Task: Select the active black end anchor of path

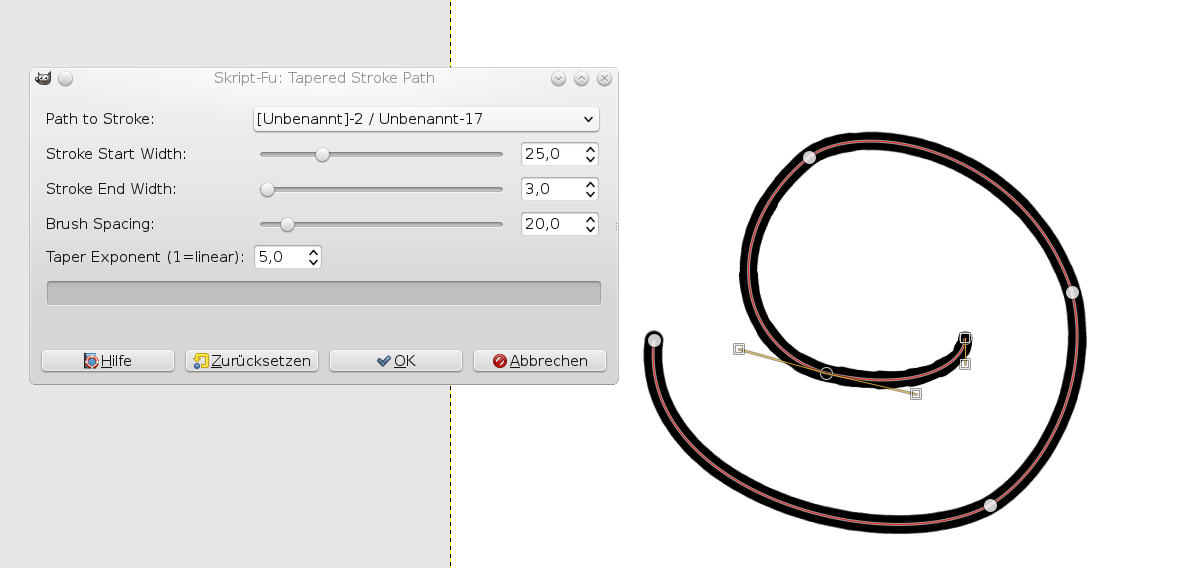Action: pos(965,338)
